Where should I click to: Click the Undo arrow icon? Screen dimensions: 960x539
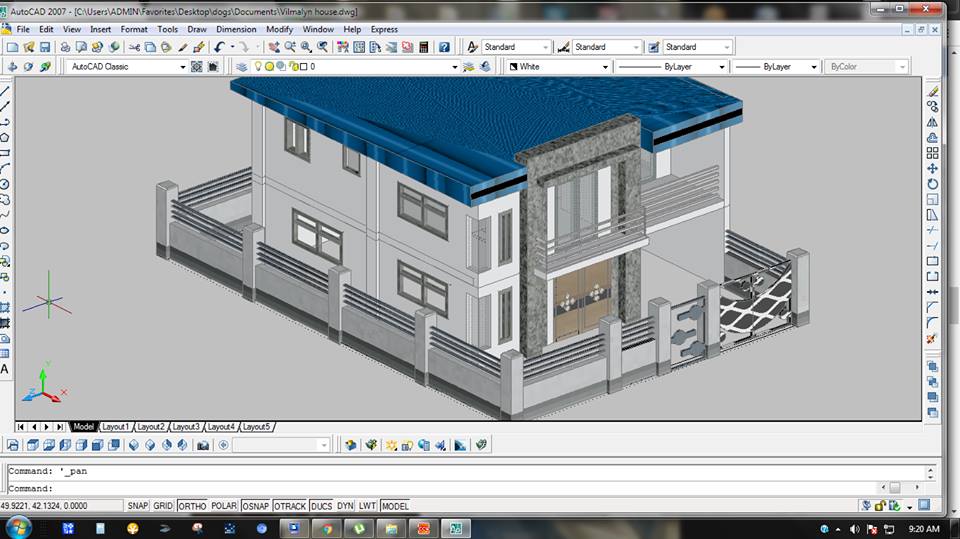219,47
